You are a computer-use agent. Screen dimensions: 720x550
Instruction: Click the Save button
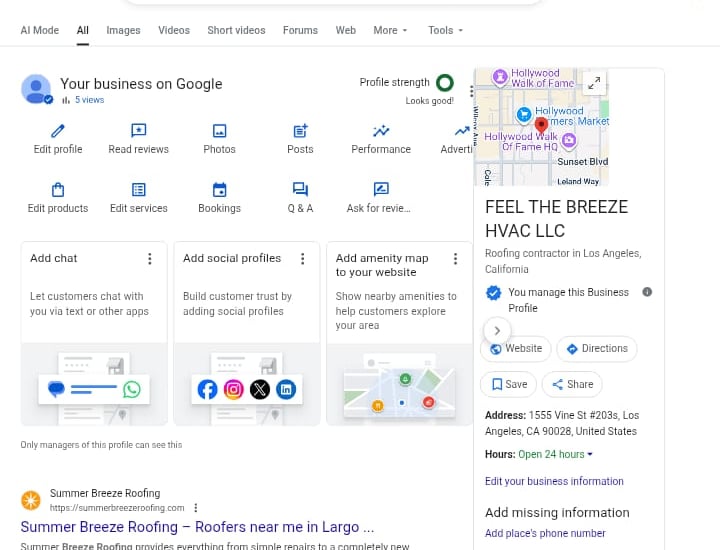point(508,384)
